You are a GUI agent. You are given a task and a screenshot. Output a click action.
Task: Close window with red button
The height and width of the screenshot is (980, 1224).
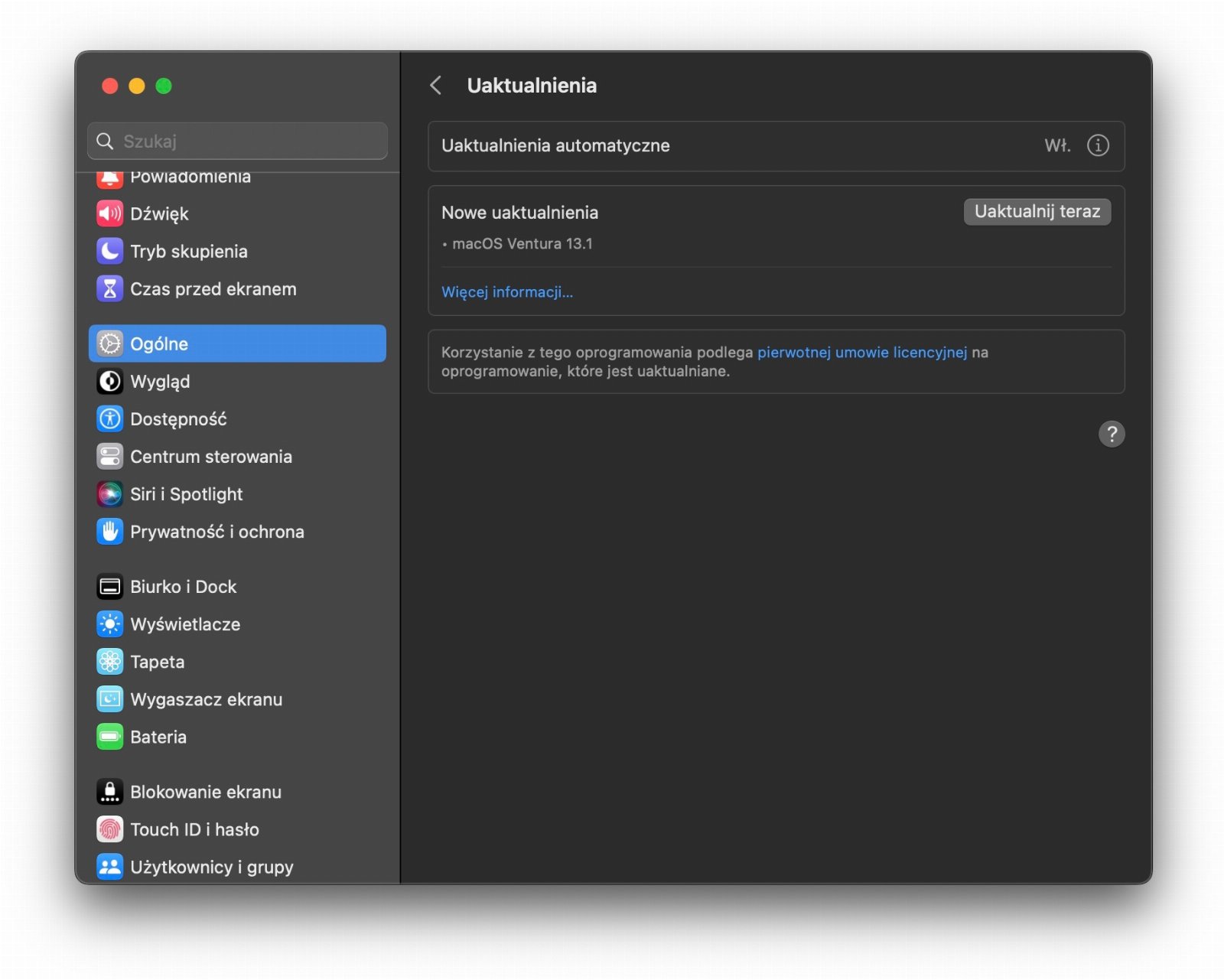tap(110, 86)
